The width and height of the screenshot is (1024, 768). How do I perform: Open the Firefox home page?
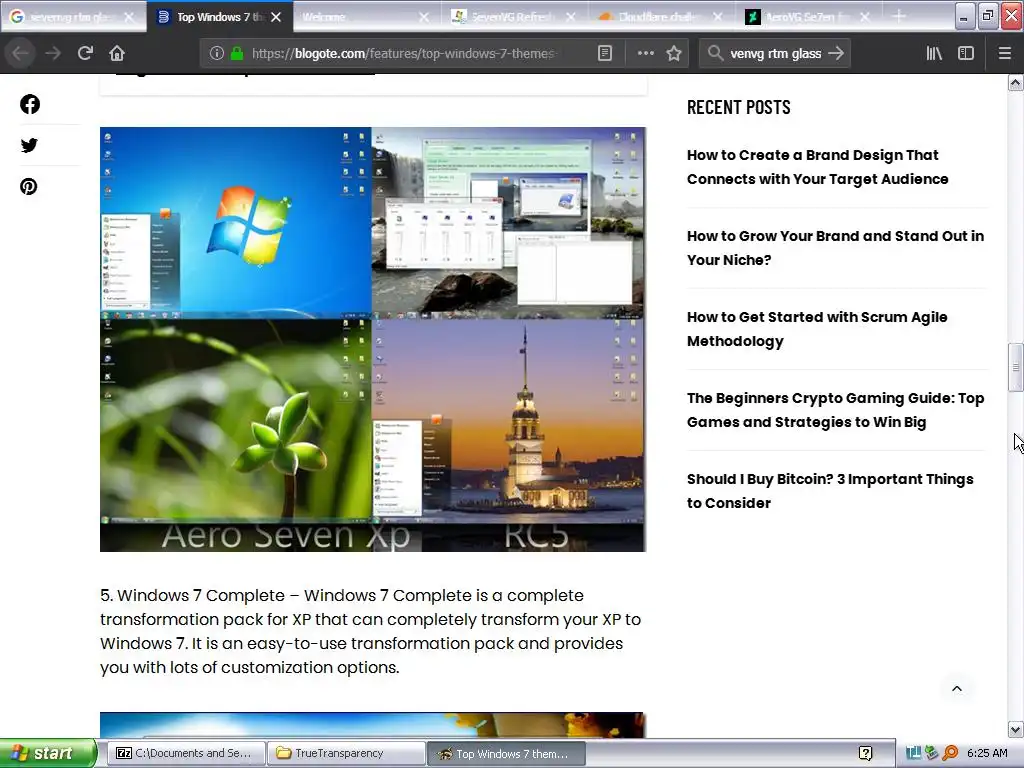coord(117,53)
